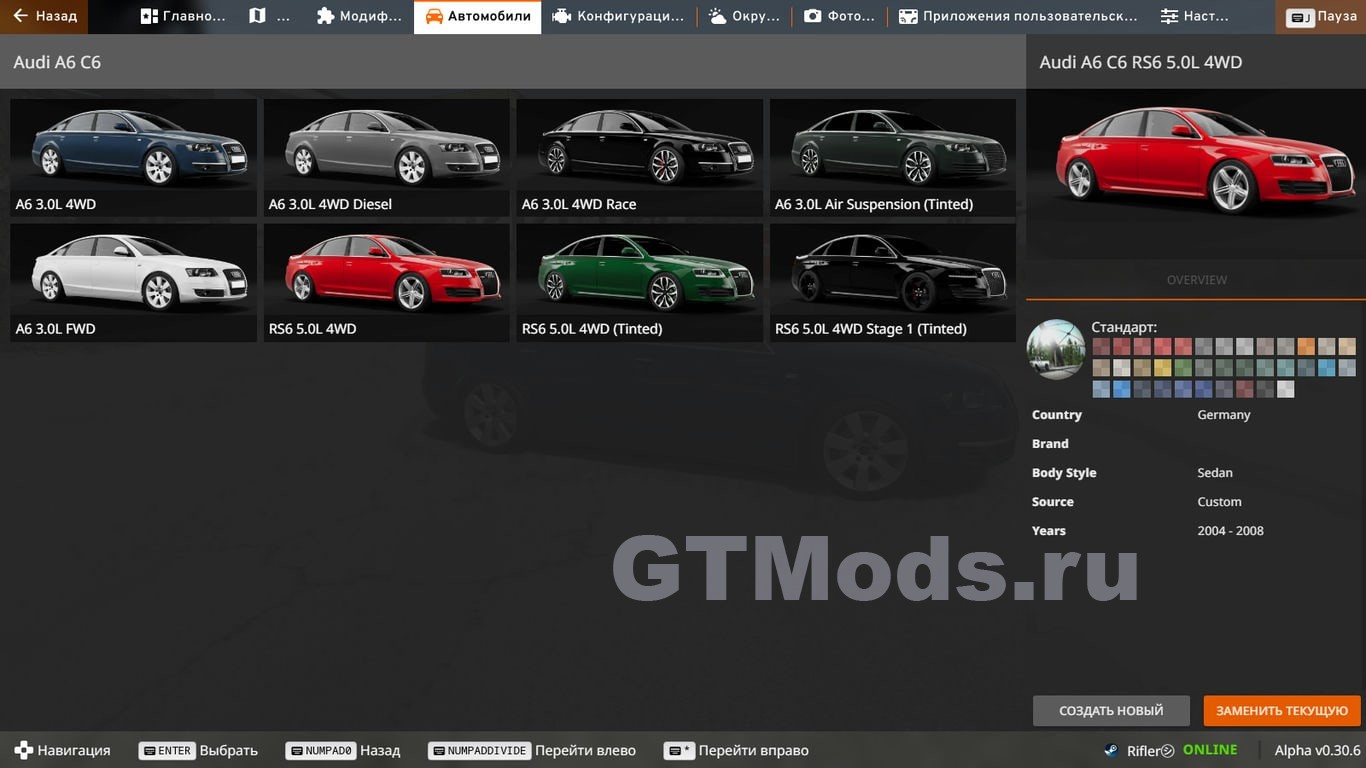Screen dimensions: 1366x768
Task: Click the Custom source value
Action: [1219, 501]
